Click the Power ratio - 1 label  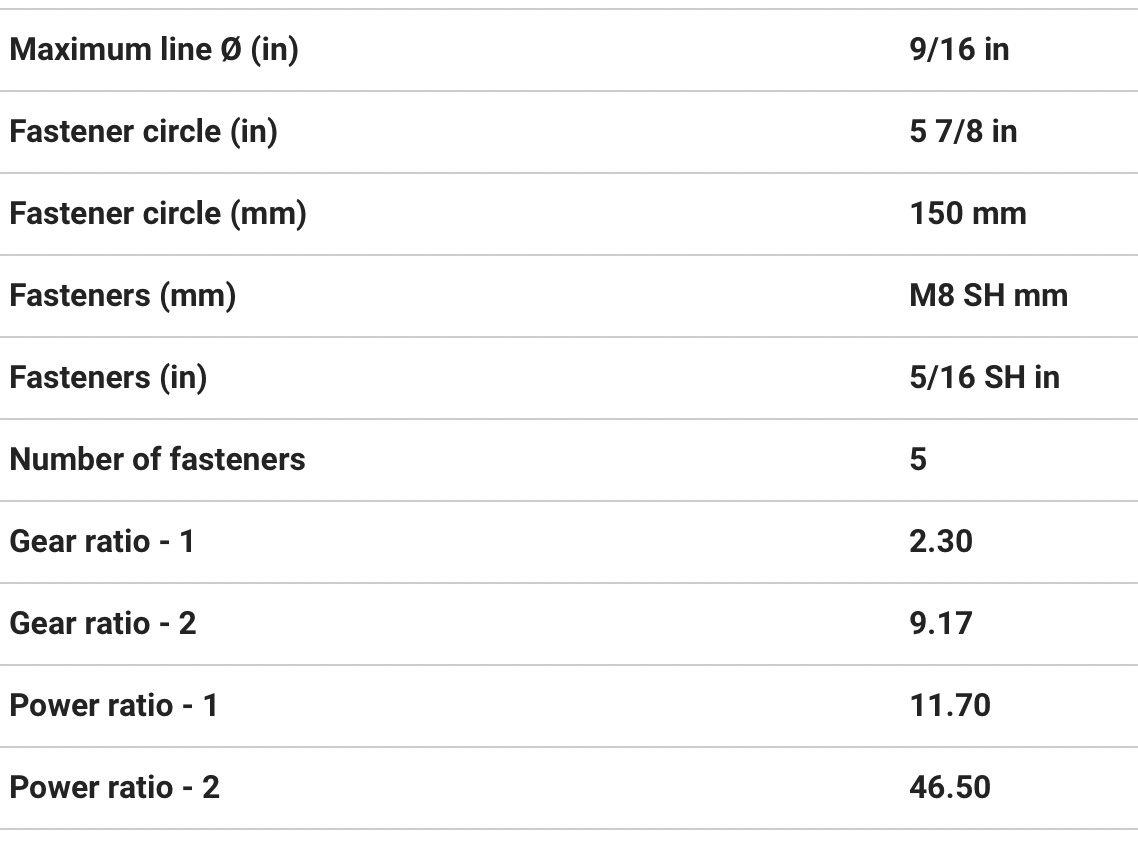114,706
